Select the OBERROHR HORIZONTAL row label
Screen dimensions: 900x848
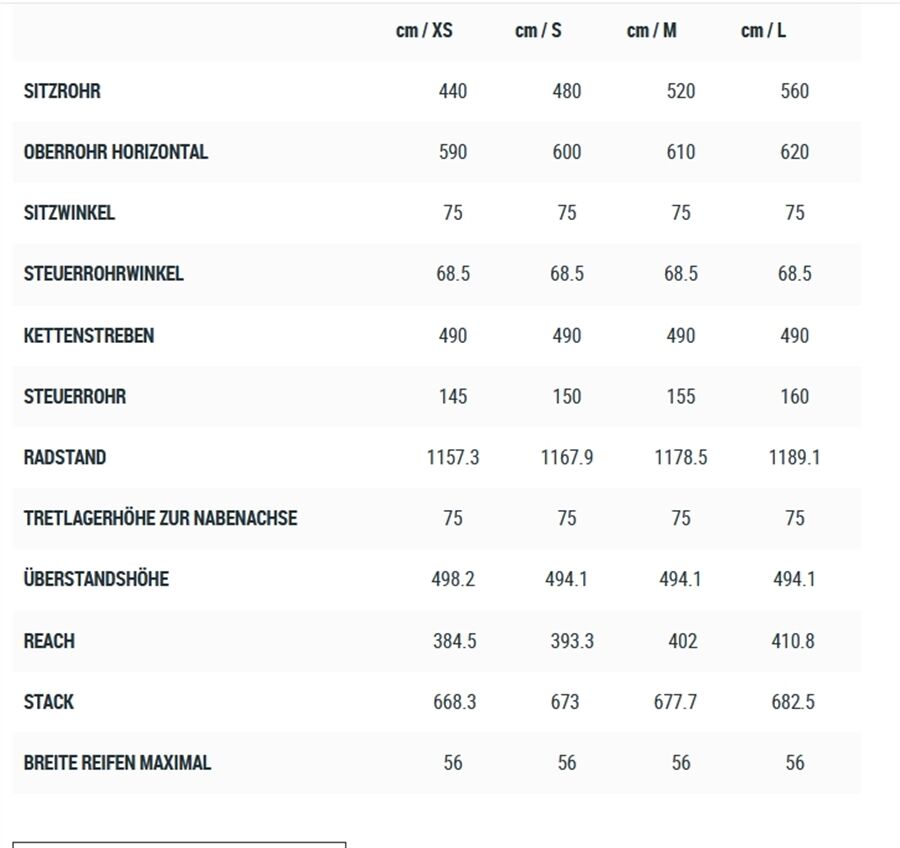116,152
